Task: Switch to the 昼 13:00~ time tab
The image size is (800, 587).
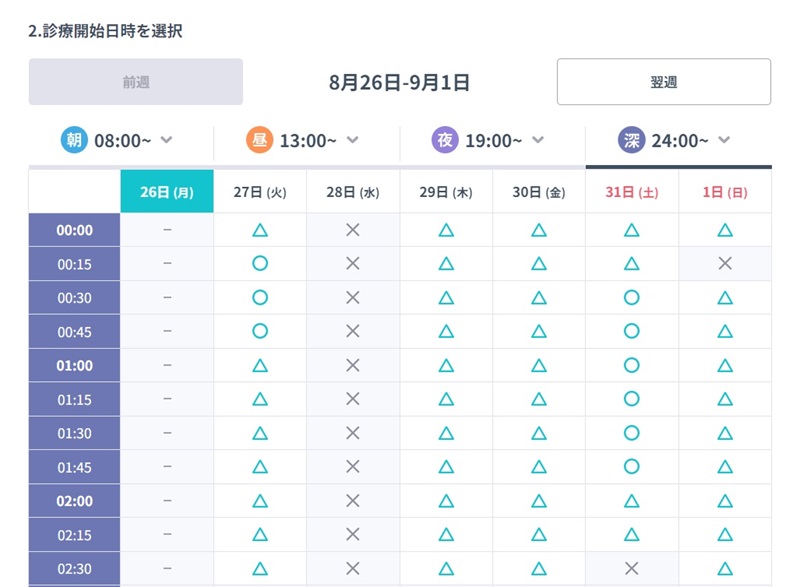Action: 307,140
